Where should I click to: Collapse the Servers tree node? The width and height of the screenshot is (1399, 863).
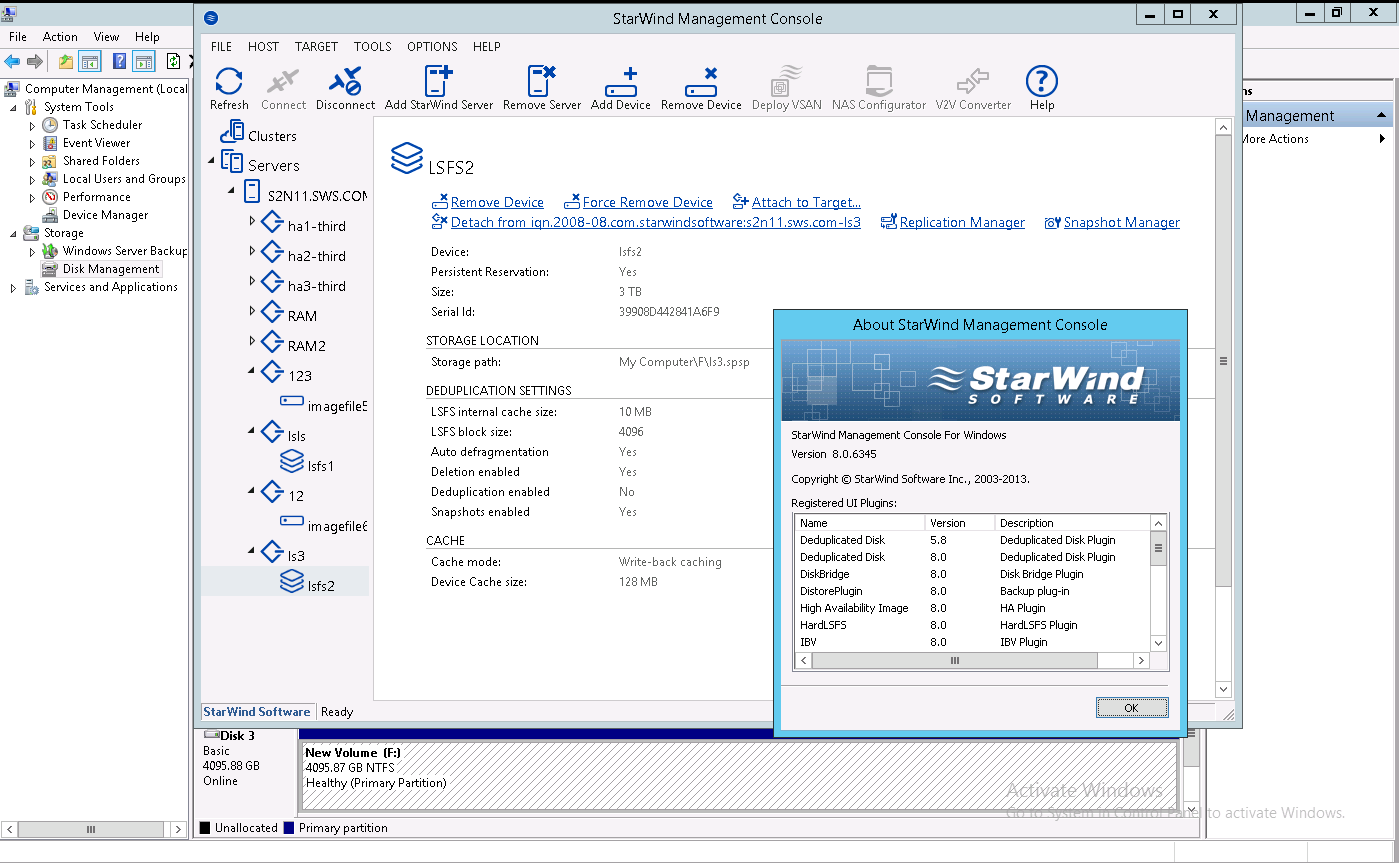pos(212,161)
